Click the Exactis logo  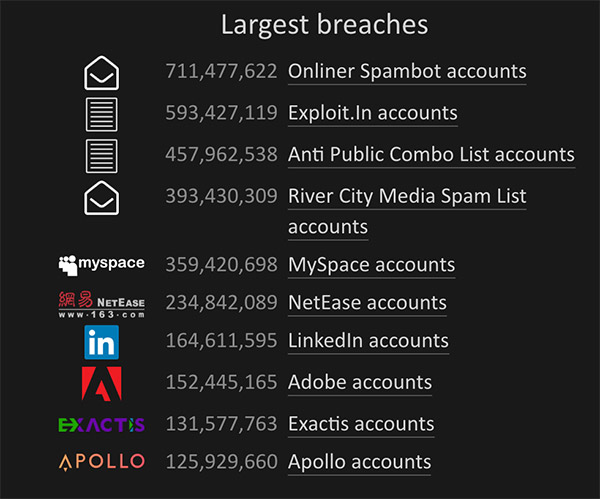102,424
